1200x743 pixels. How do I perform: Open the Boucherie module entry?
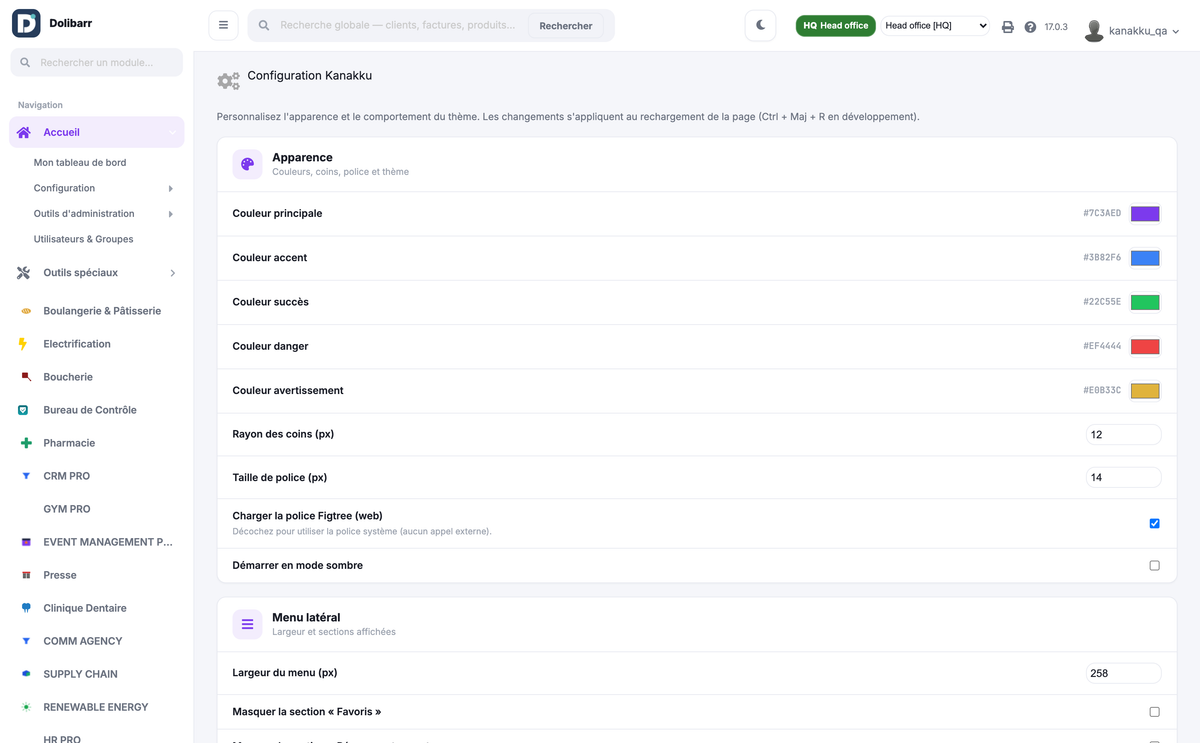(x=68, y=377)
